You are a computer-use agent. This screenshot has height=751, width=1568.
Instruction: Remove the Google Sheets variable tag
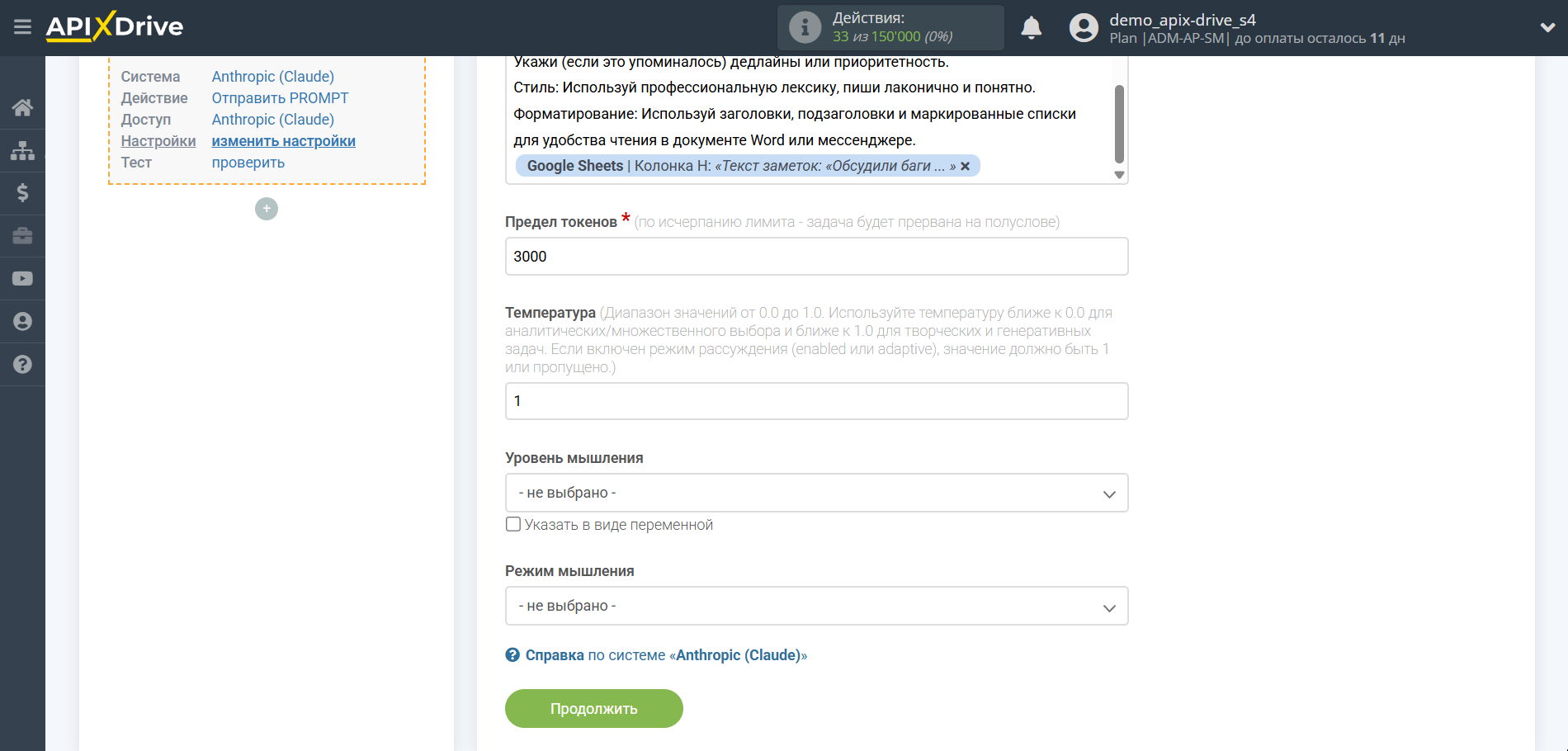(965, 166)
